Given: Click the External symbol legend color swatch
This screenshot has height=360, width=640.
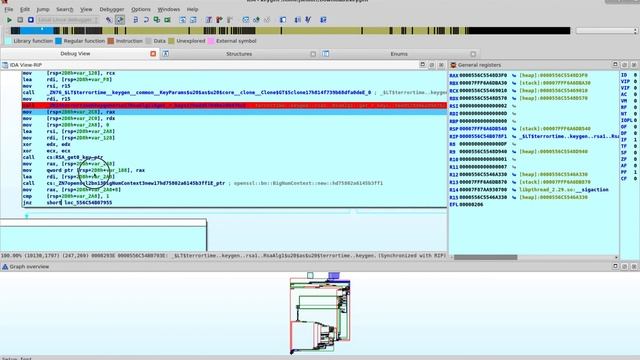Looking at the screenshot, I should pos(211,41).
